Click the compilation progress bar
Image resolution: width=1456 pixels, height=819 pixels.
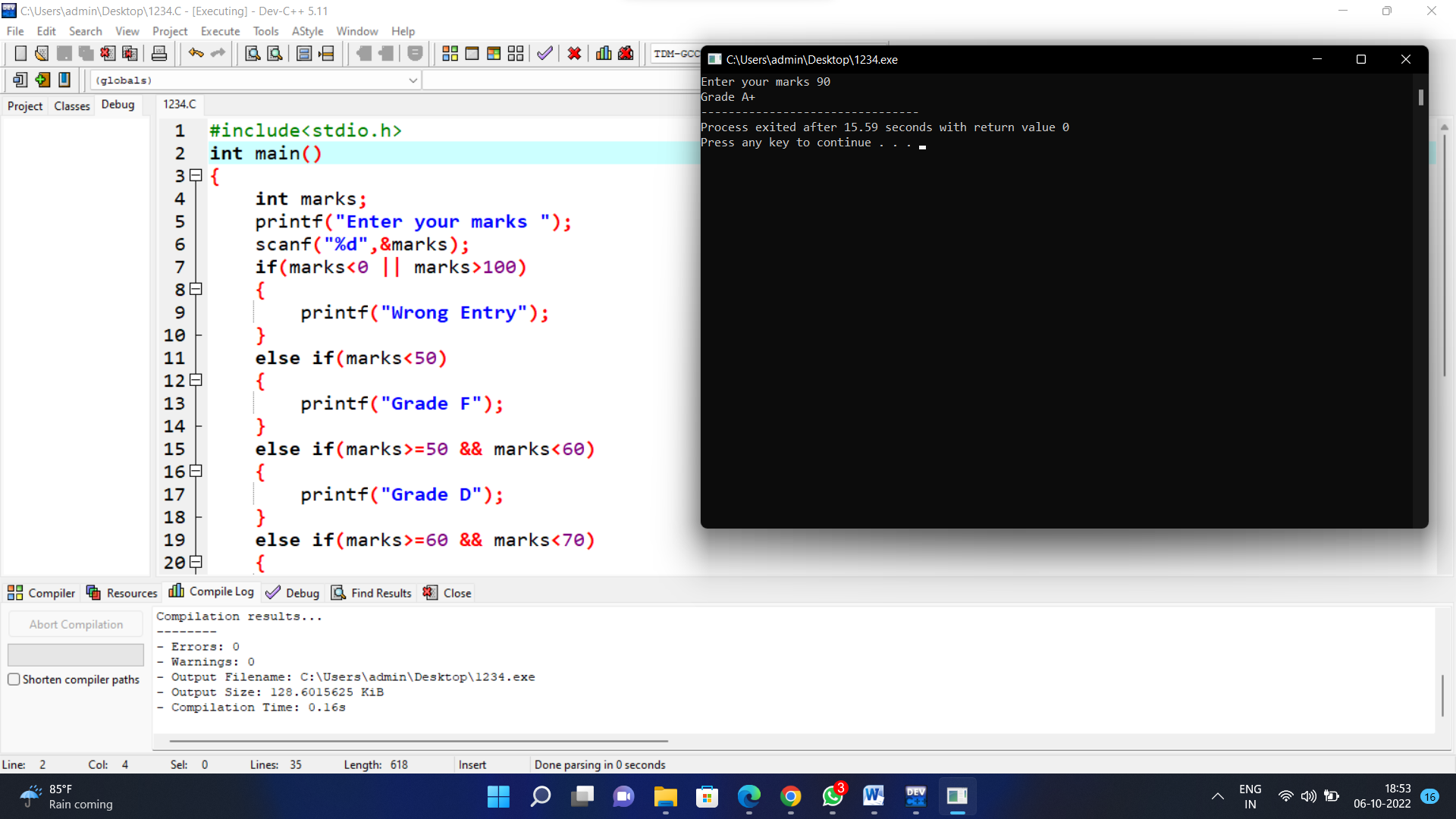76,654
